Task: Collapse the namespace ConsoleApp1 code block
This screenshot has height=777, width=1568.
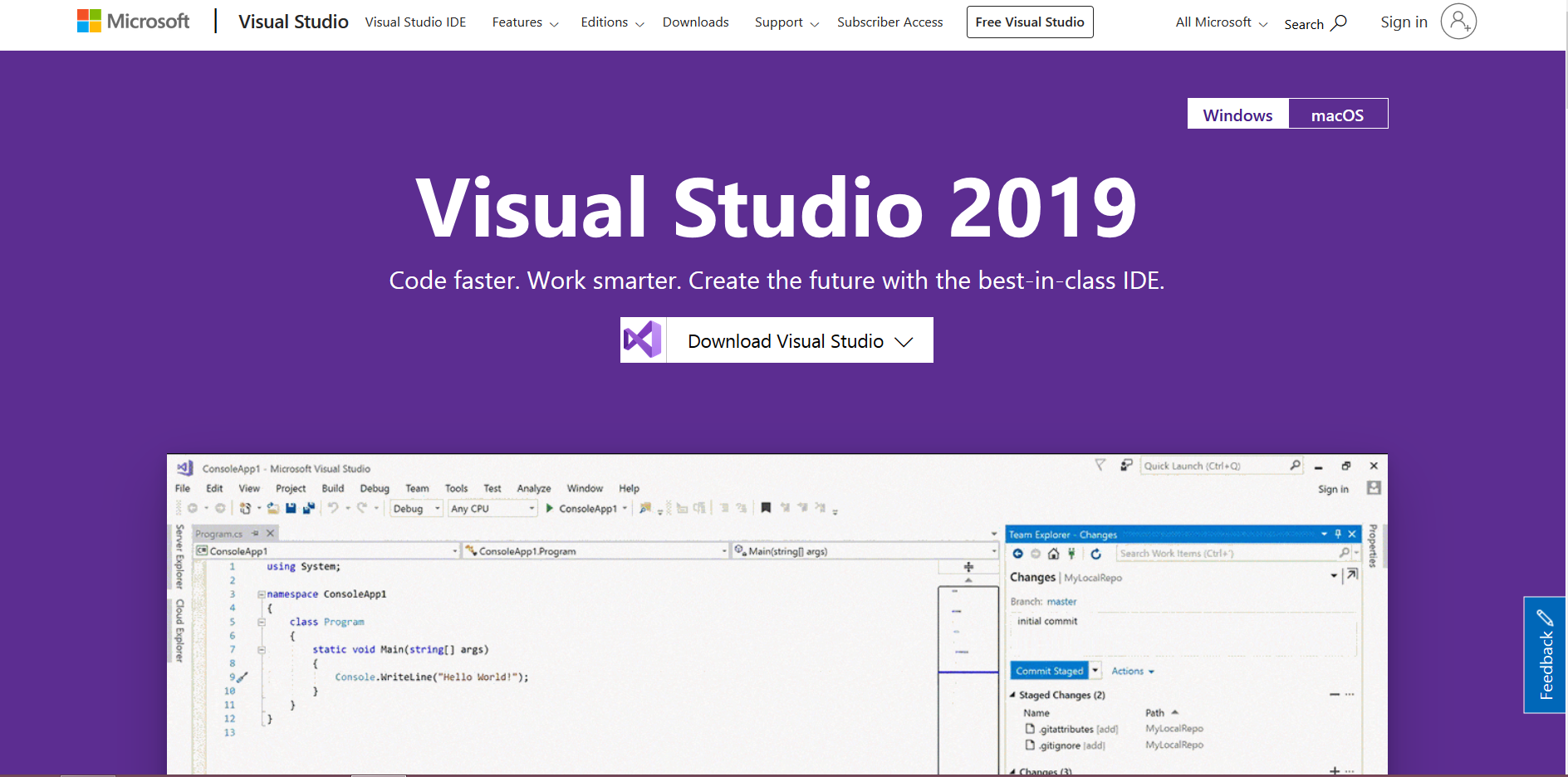Action: (261, 594)
